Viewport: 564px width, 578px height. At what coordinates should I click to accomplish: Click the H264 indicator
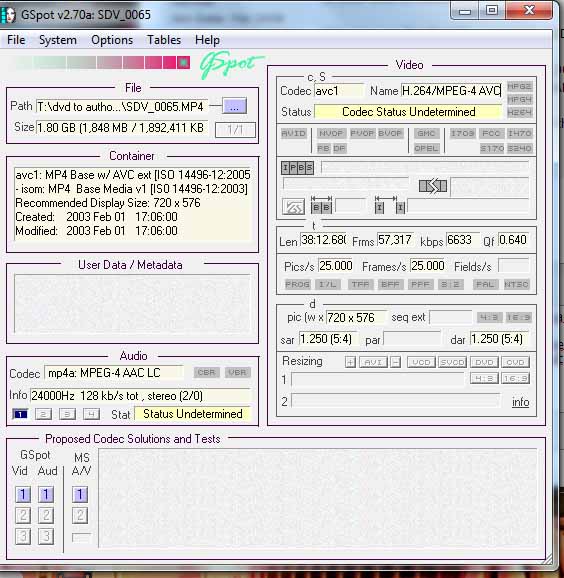pos(519,112)
